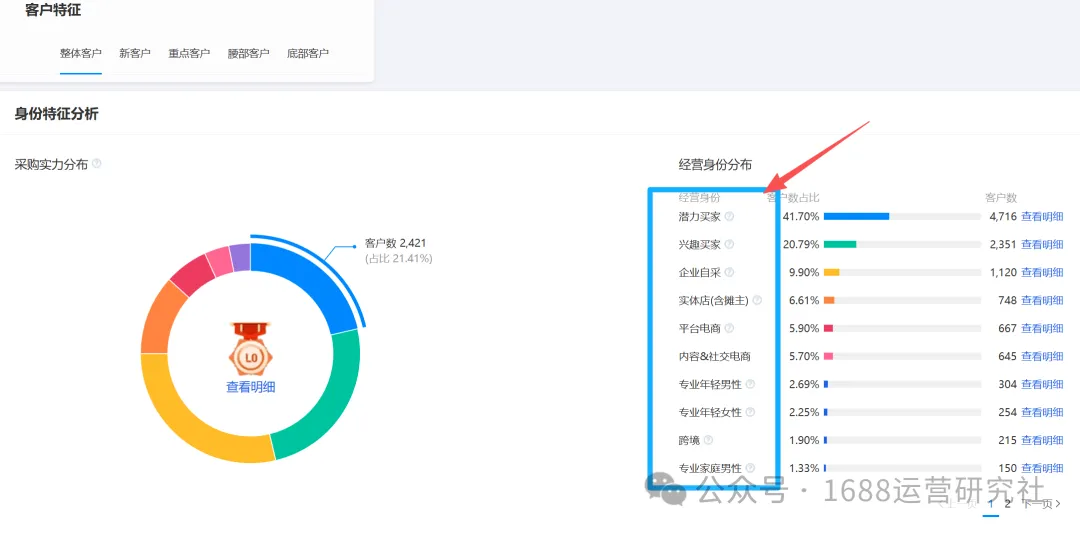Open 查看明细 for 内容&社交电商 row

point(1042,356)
